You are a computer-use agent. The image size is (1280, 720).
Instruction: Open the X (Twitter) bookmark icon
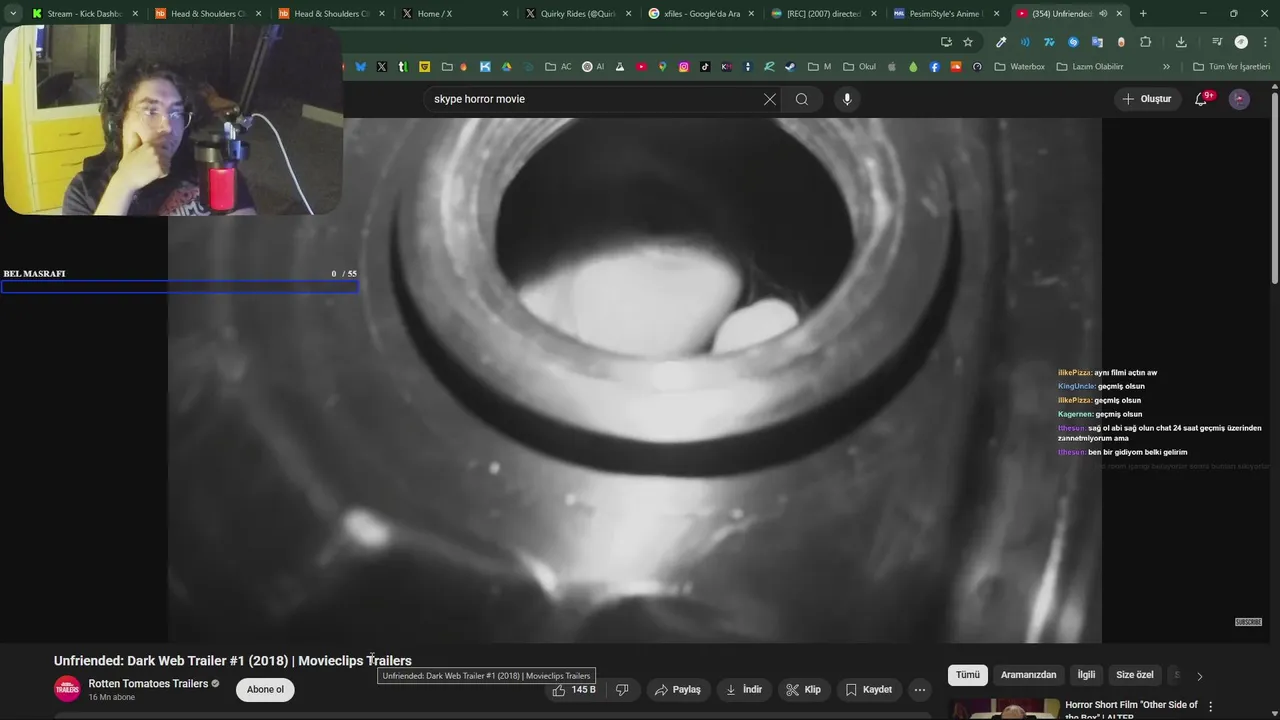381,67
